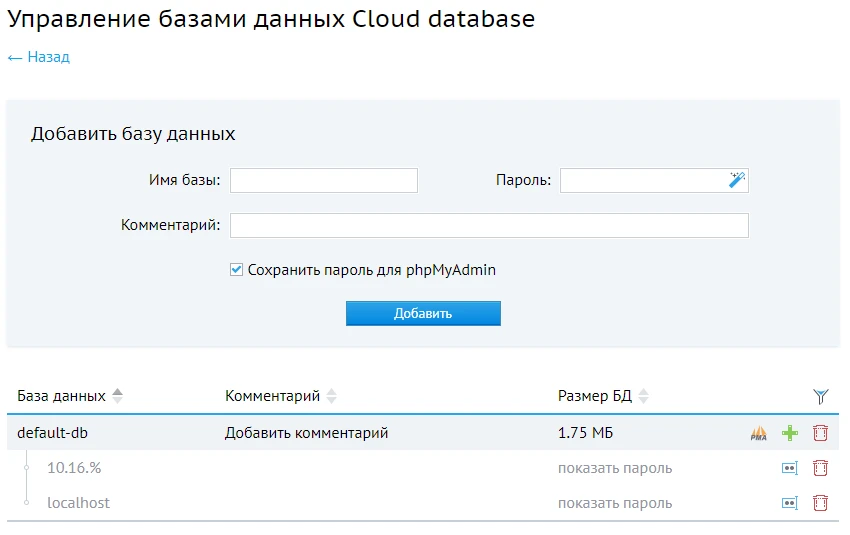Change password for localhost host
The width and height of the screenshot is (850, 535).
coord(790,503)
